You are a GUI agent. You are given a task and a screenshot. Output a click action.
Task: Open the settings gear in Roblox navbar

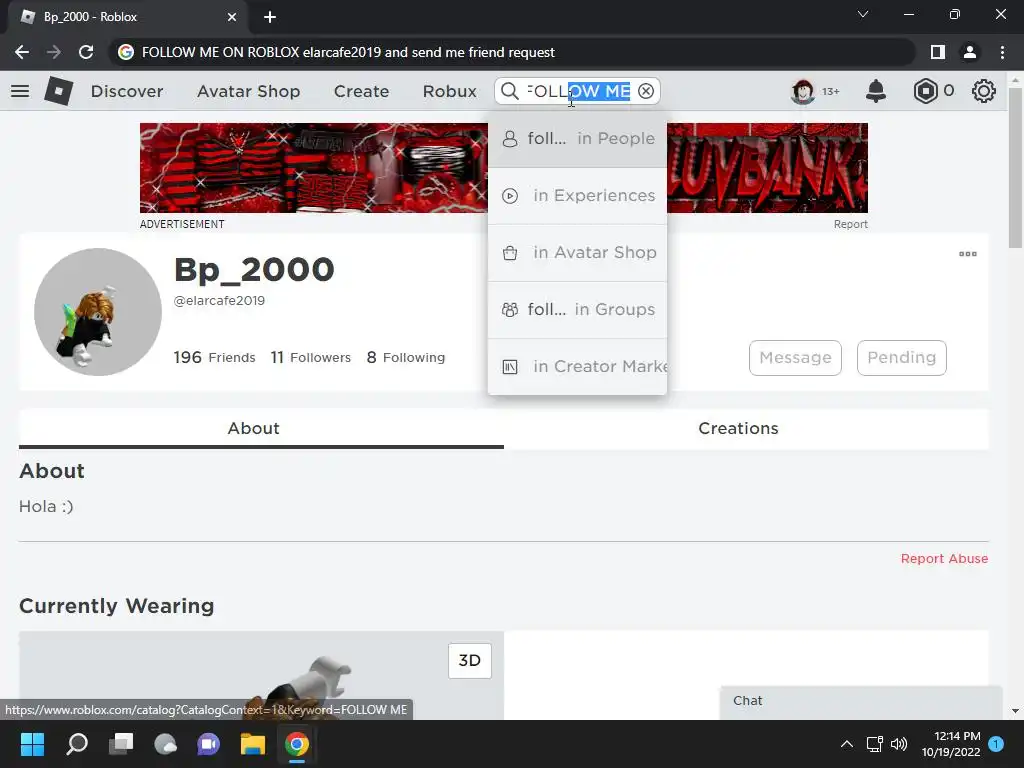click(x=984, y=91)
